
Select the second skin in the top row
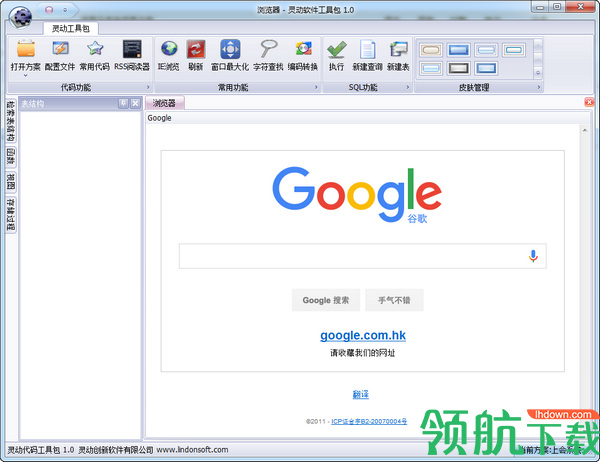click(458, 50)
